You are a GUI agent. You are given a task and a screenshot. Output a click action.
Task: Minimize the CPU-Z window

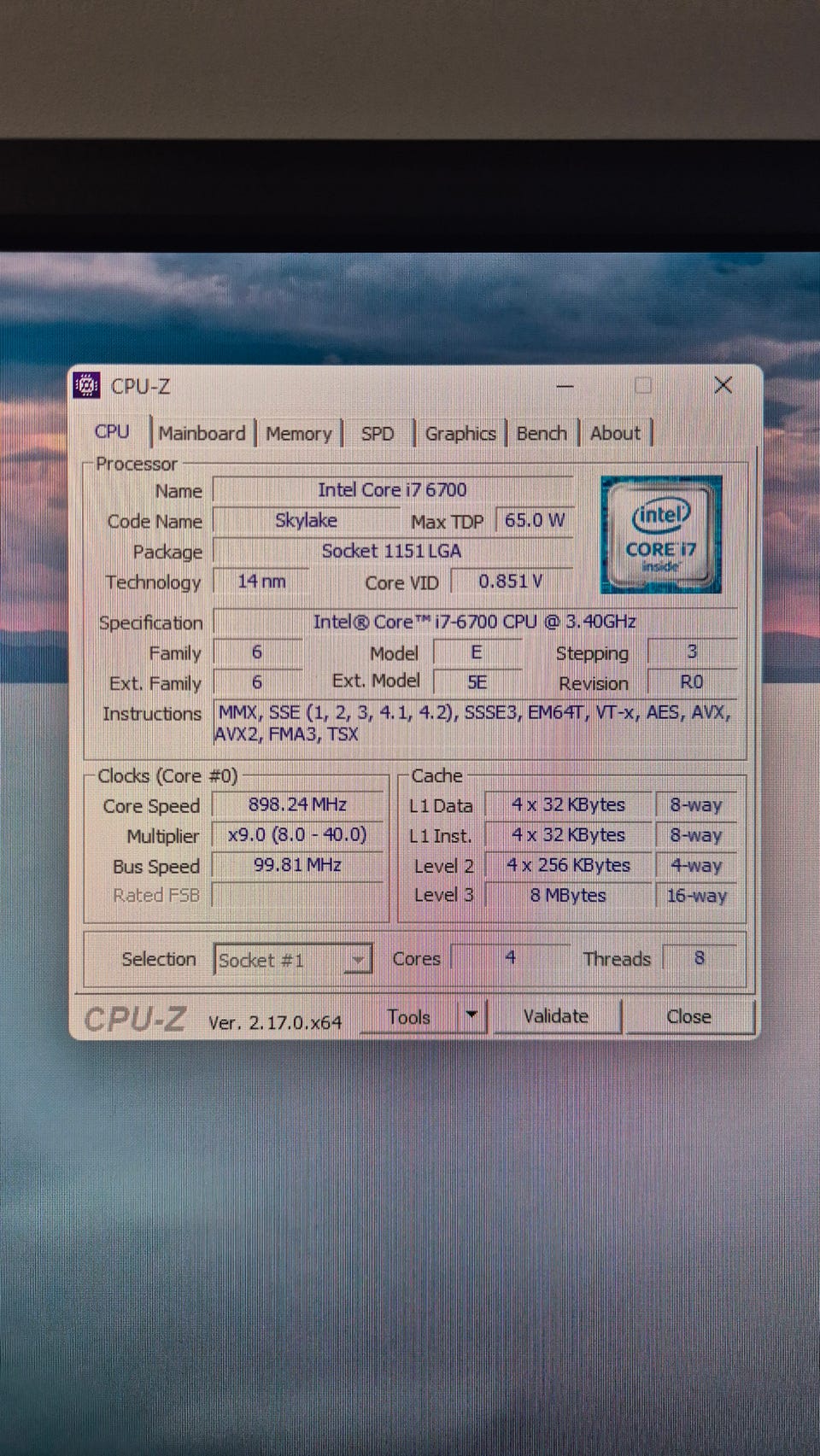click(565, 386)
